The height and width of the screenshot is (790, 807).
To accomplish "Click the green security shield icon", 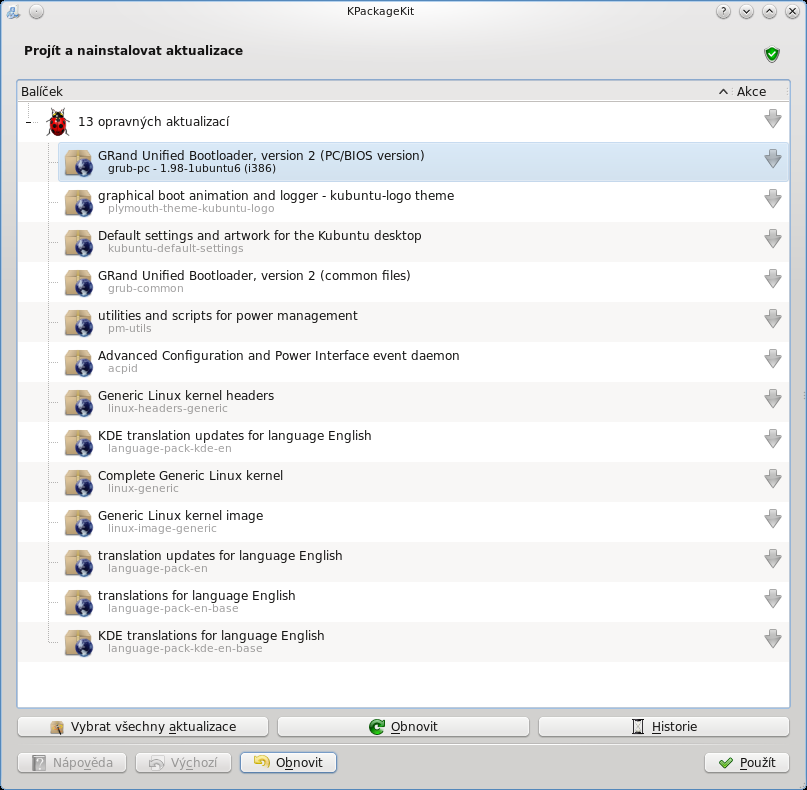I will coord(771,54).
